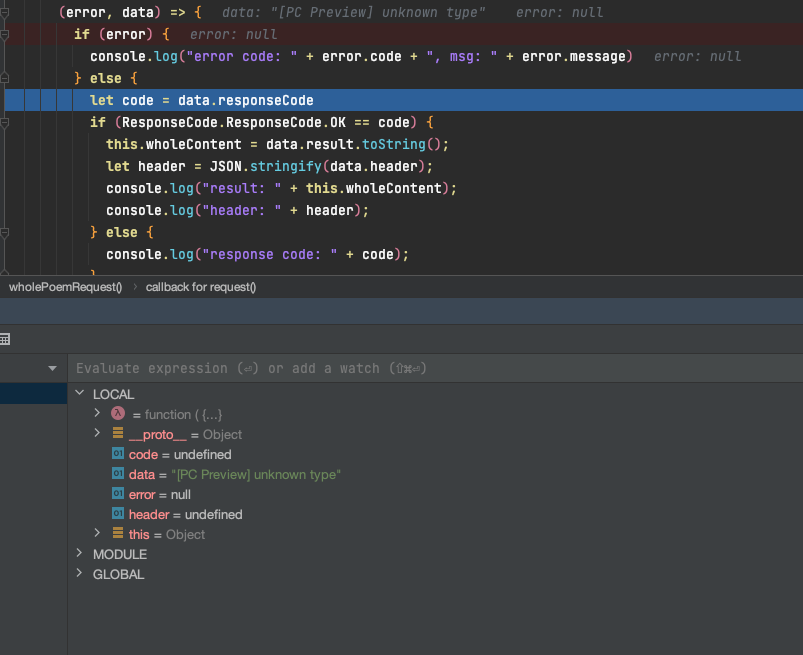Viewport: 803px width, 655px height.
Task: Expand the 'this = Object' row
Action: click(x=97, y=533)
